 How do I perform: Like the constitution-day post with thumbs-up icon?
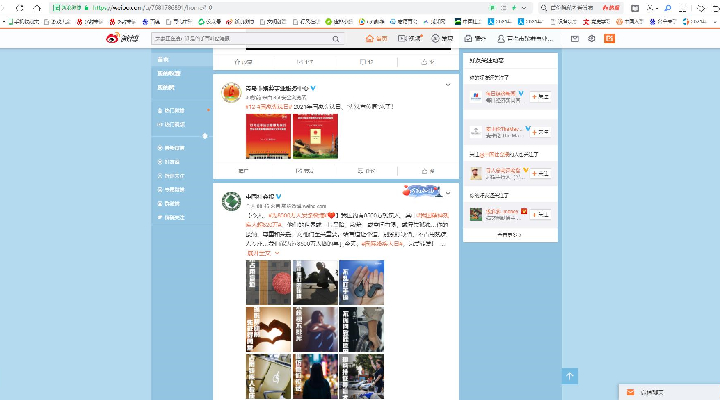428,171
